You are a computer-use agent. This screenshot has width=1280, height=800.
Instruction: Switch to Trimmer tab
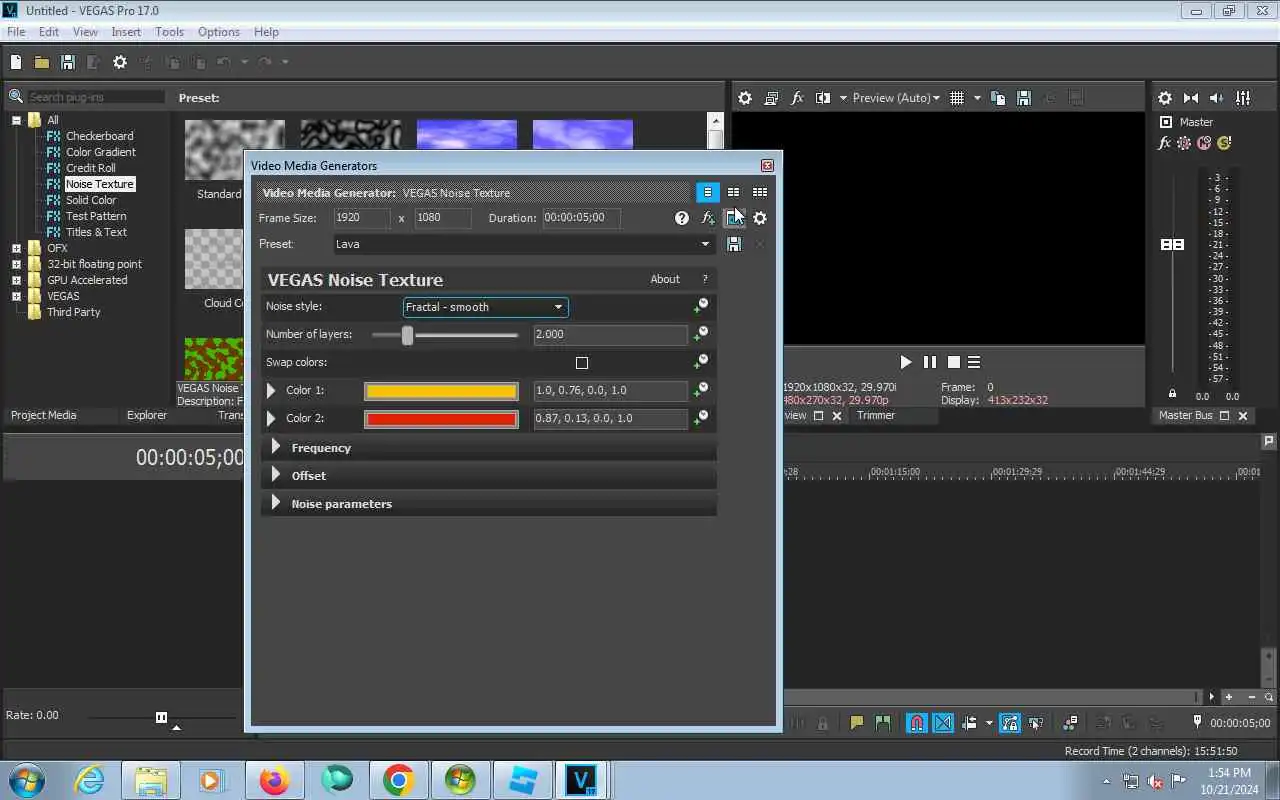pos(876,415)
